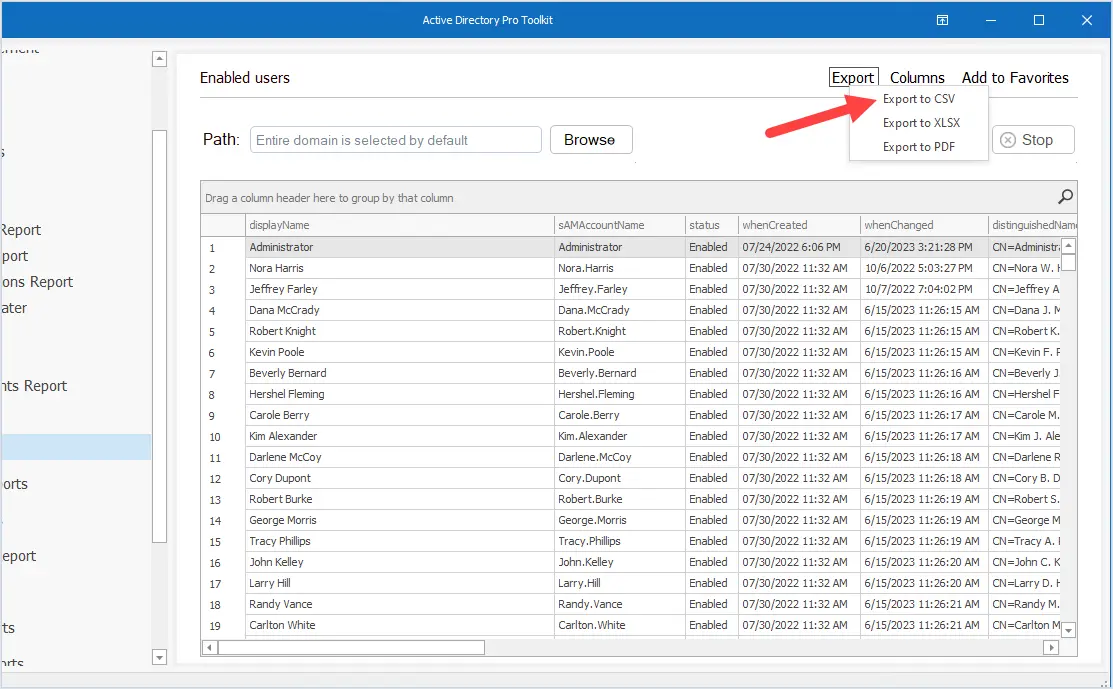Select Kim Alexander displayName cell

click(x=400, y=436)
